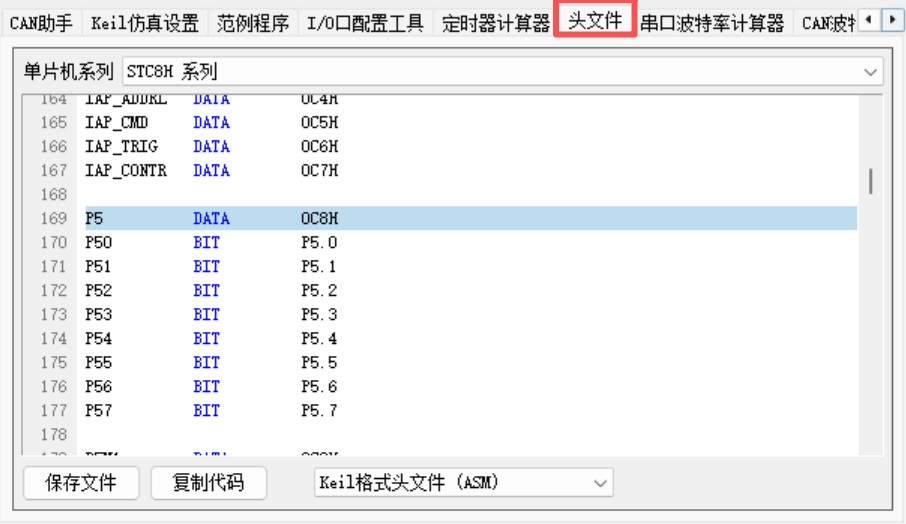Select the 范例程序 tab

point(253,23)
